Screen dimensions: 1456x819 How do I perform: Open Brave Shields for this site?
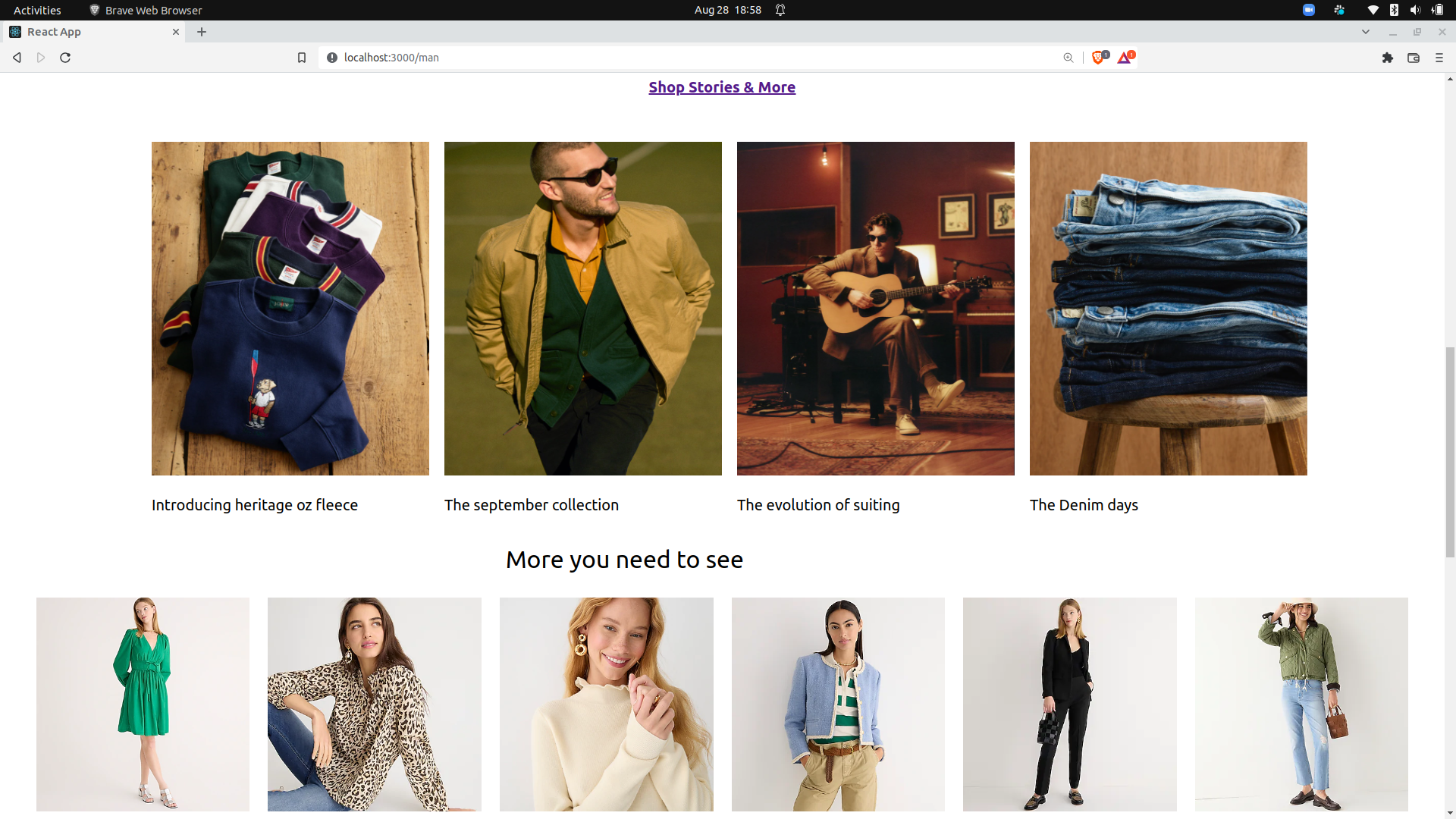coord(1099,57)
